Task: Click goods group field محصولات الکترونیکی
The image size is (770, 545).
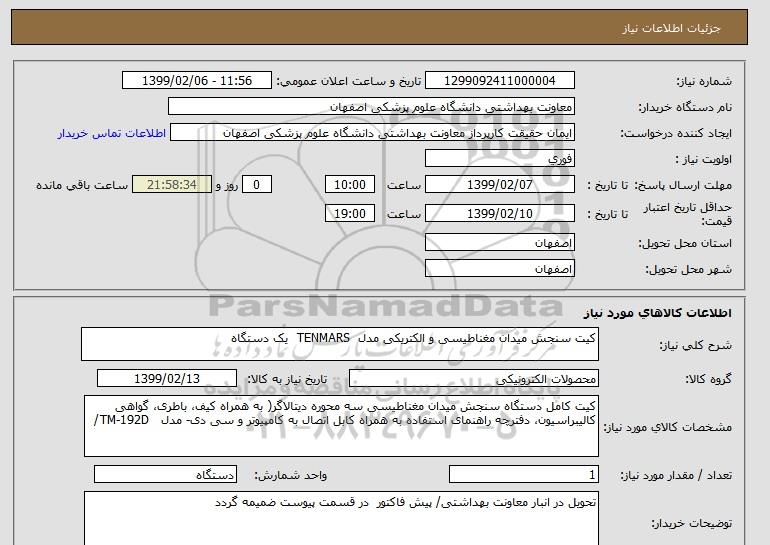Action: click(x=473, y=379)
